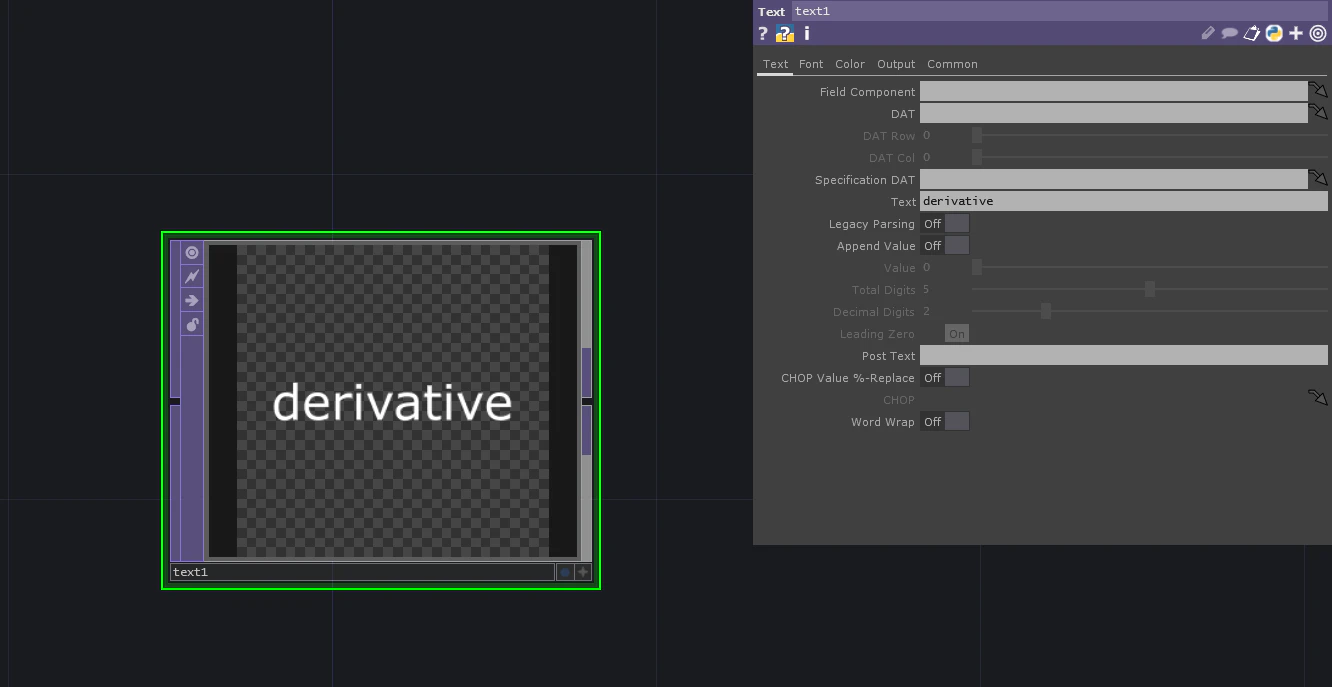Click the concentric circles icon in parameter header
The height and width of the screenshot is (687, 1332).
(x=1318, y=34)
